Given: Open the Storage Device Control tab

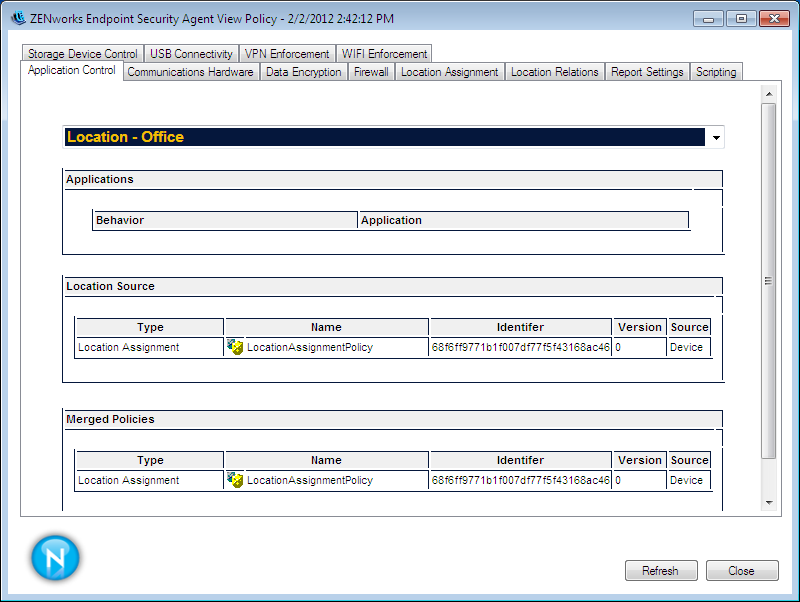Looking at the screenshot, I should [83, 54].
